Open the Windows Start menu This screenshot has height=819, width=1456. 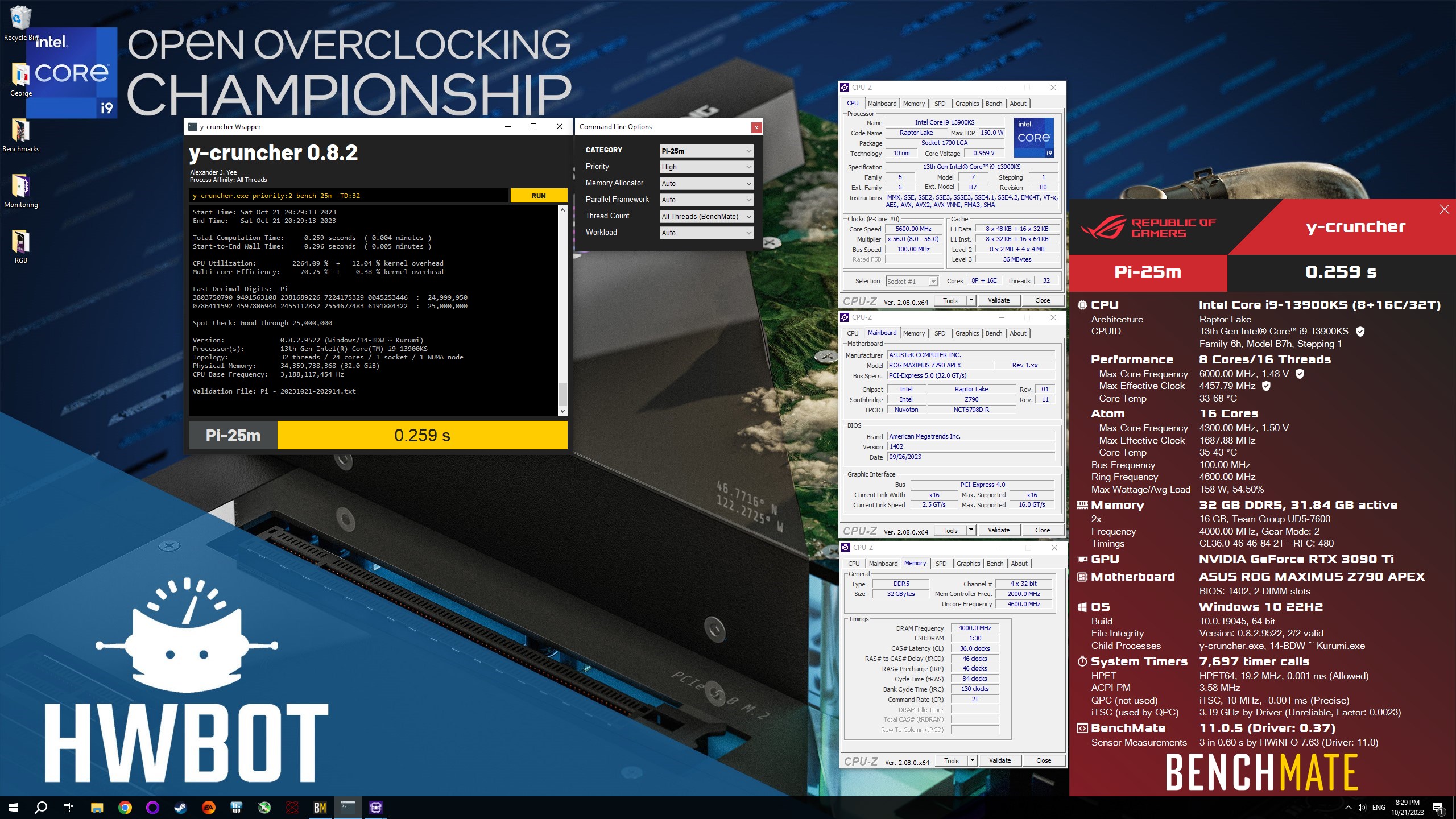14,807
